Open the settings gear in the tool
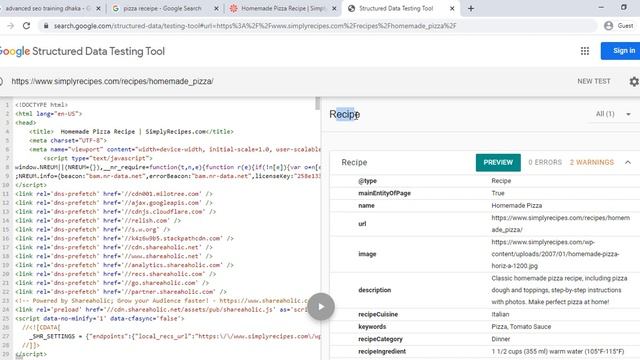The width and height of the screenshot is (640, 360). click(x=634, y=81)
